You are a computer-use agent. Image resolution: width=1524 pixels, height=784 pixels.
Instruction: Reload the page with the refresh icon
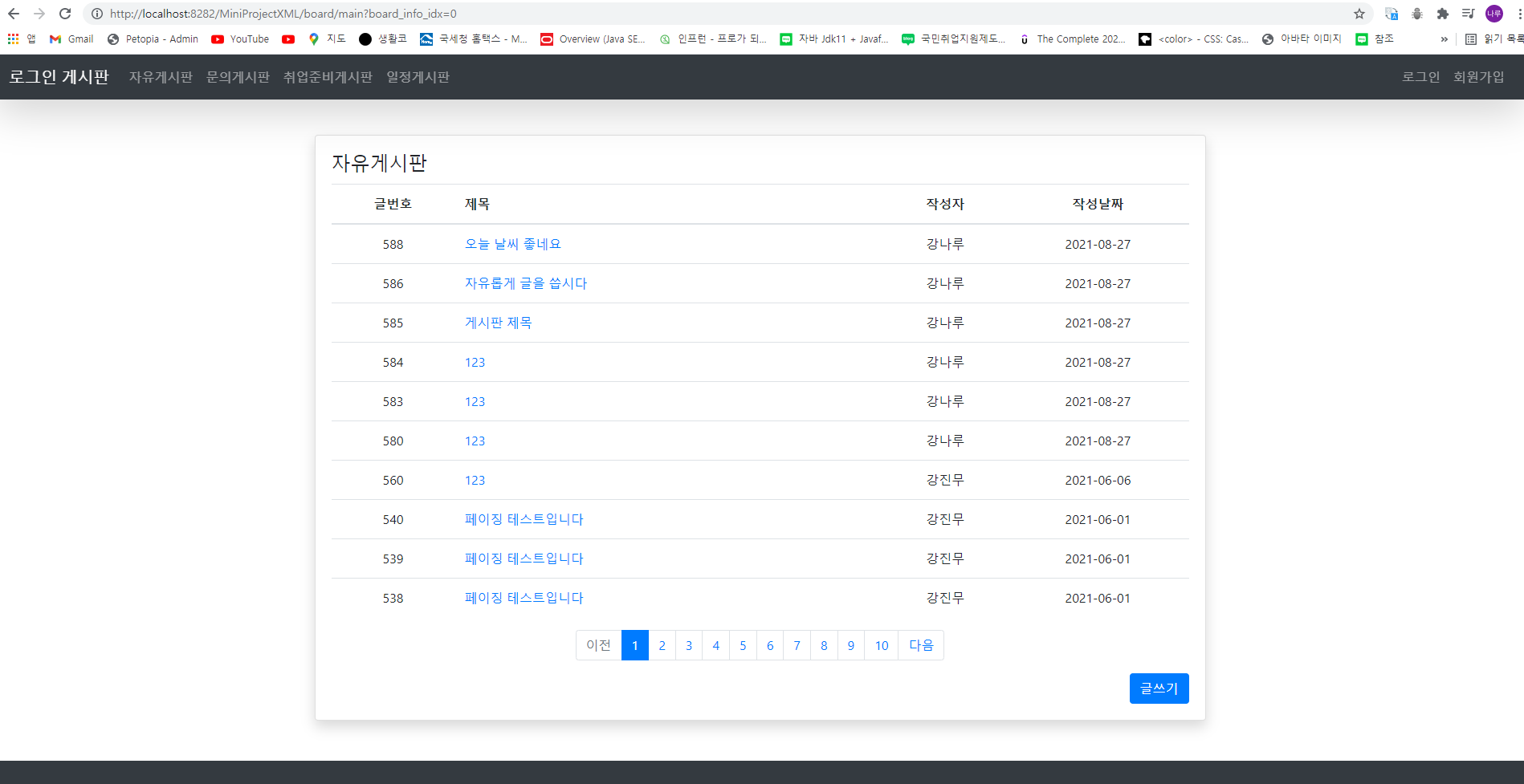pos(63,14)
